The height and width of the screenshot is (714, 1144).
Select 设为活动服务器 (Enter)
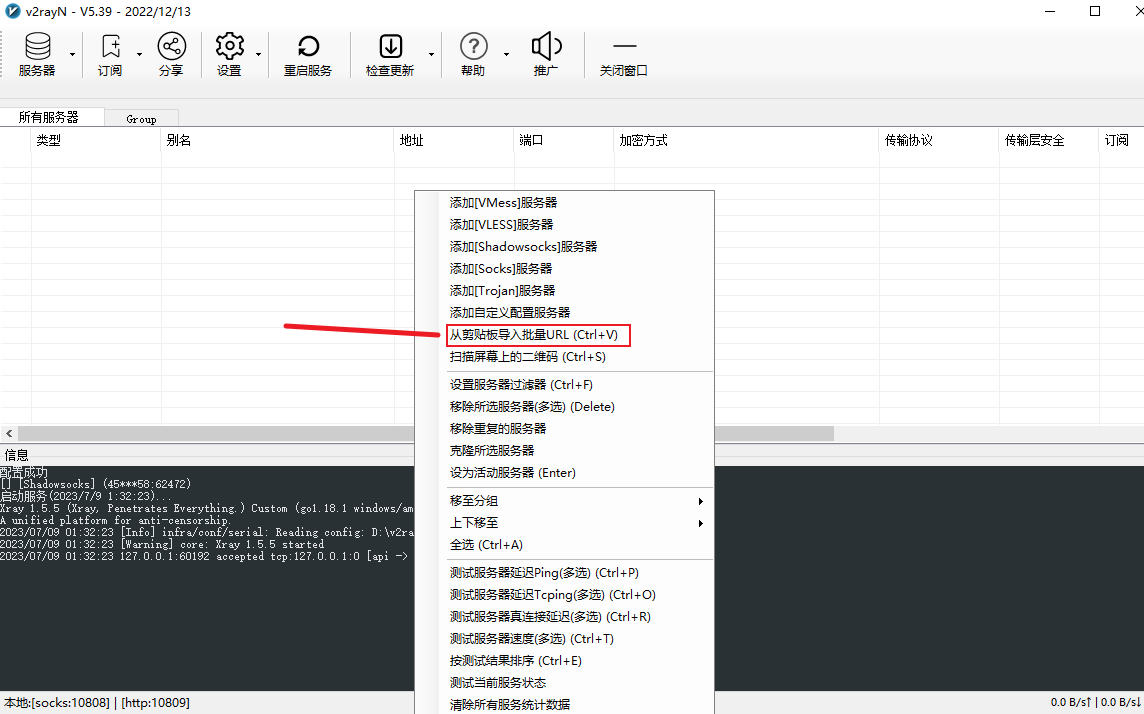click(564, 473)
